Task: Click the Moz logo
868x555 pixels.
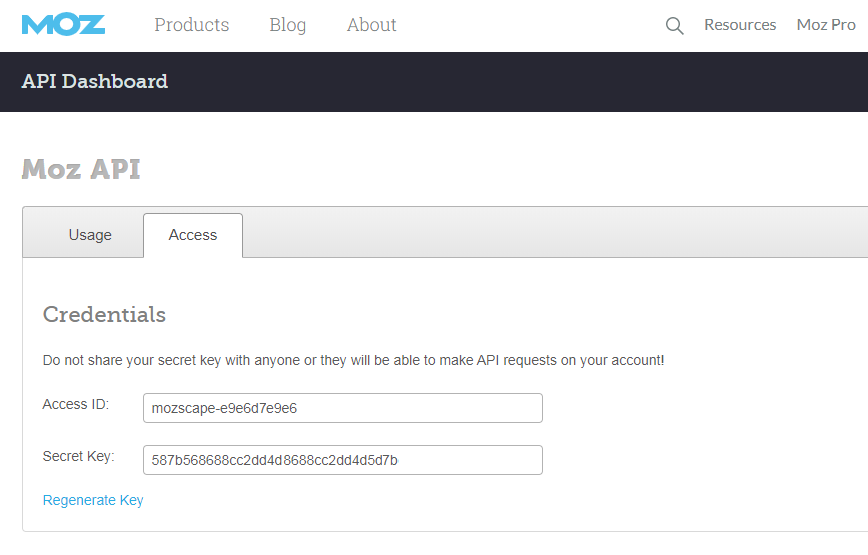Action: click(x=63, y=25)
